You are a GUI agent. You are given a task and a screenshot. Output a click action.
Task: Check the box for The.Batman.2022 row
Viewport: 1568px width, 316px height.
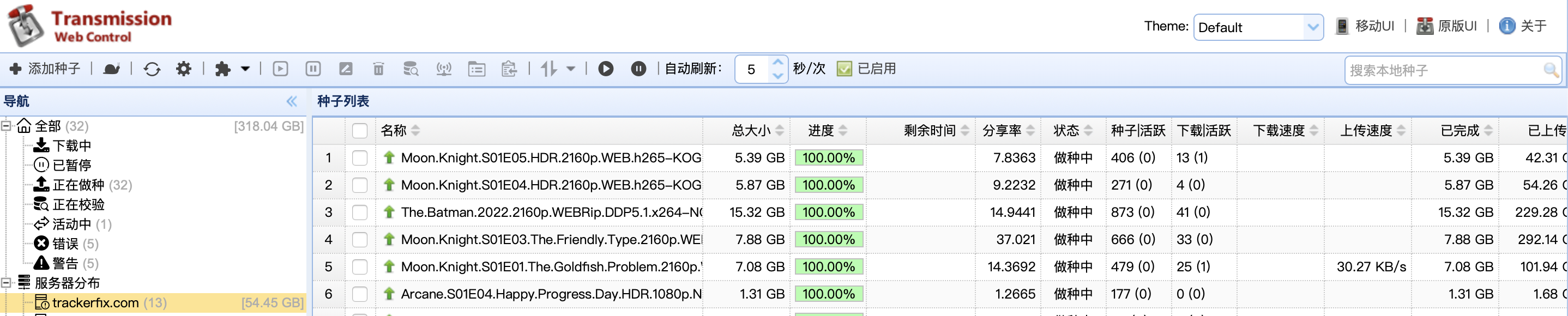click(360, 212)
